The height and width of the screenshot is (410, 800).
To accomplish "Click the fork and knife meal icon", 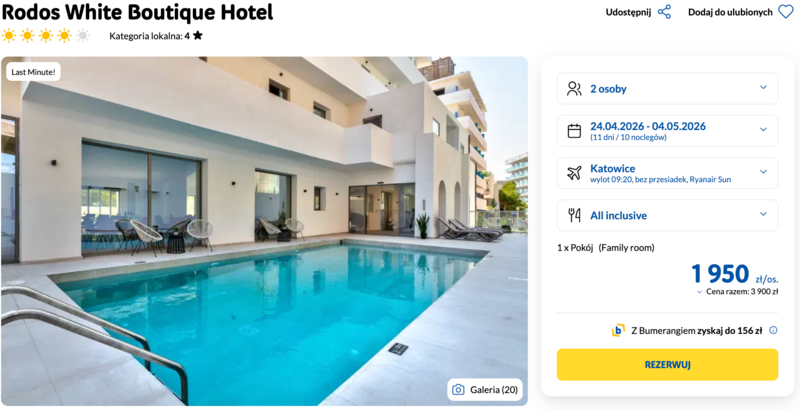I will pyautogui.click(x=574, y=215).
